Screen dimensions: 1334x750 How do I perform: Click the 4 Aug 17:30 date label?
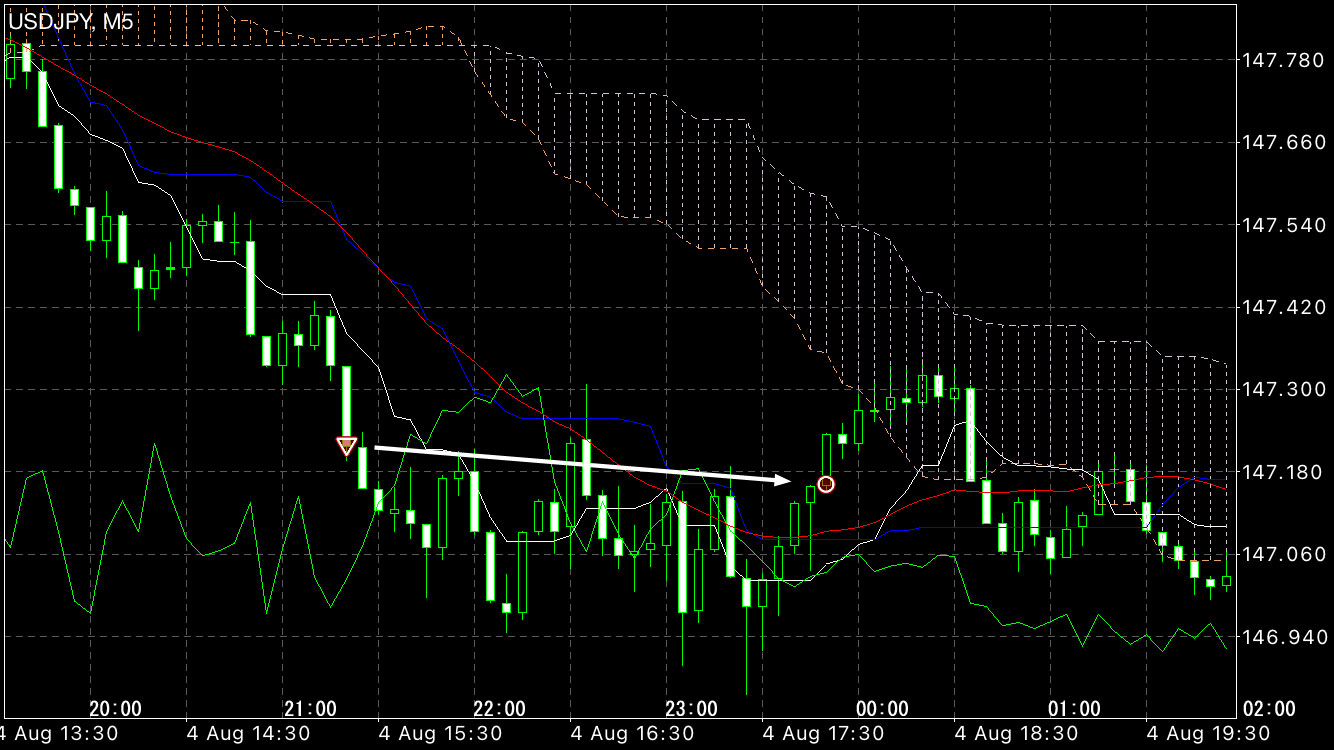click(823, 734)
